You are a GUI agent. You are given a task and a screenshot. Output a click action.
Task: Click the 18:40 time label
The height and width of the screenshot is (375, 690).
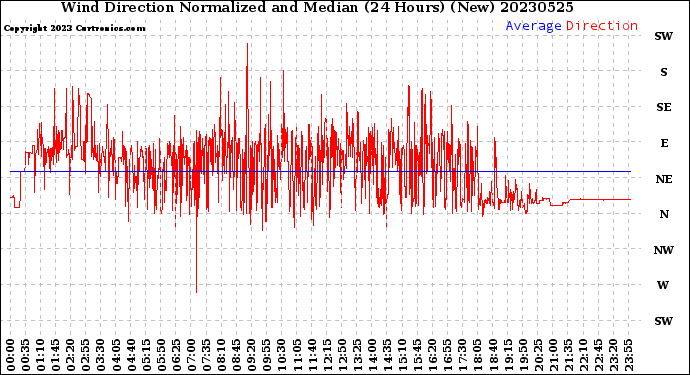(x=492, y=355)
